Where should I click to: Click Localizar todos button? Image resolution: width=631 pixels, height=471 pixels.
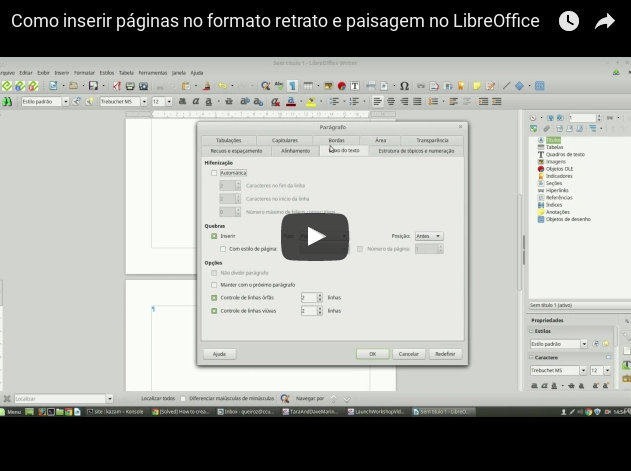pos(158,399)
